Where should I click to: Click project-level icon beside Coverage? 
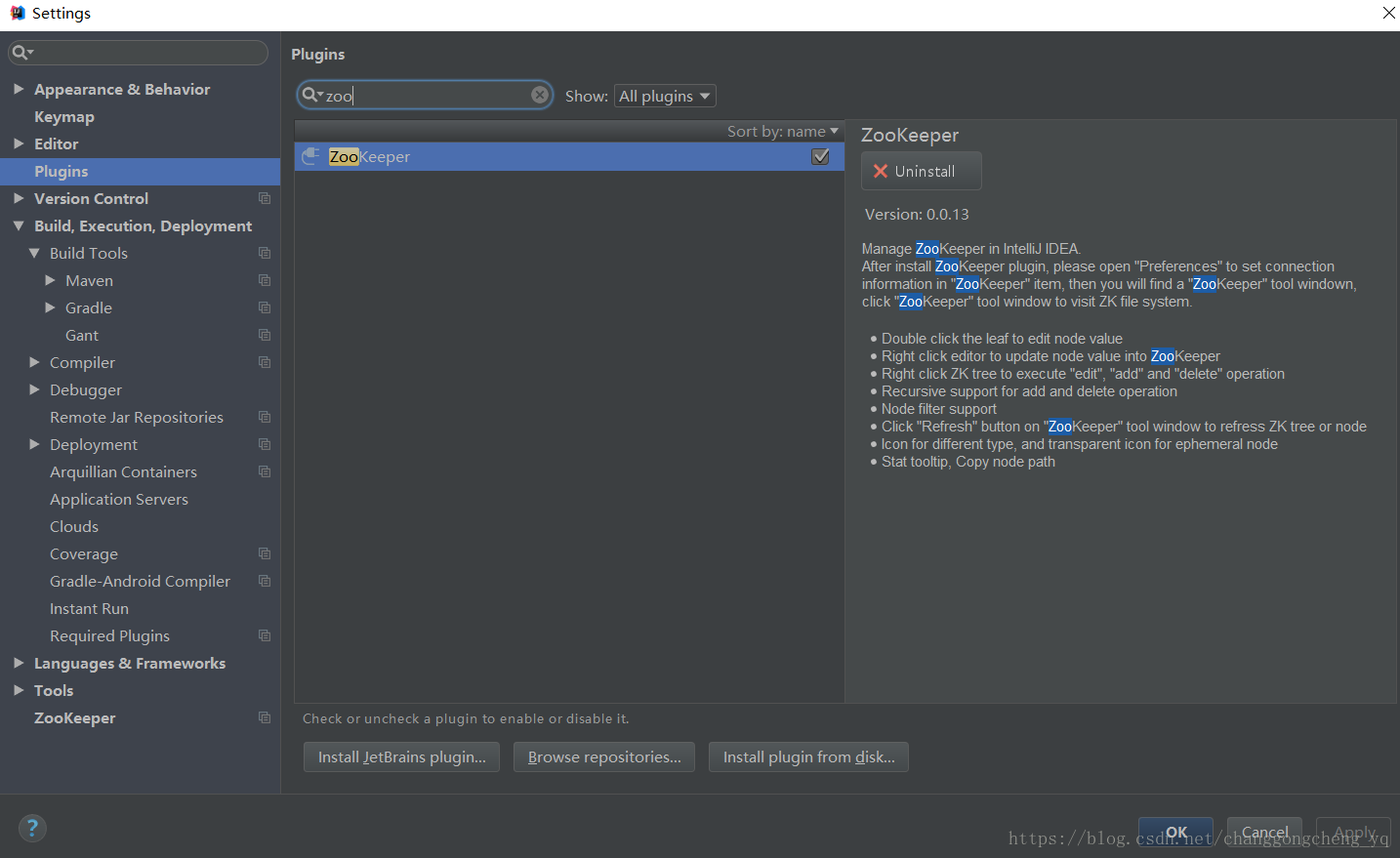click(x=264, y=553)
